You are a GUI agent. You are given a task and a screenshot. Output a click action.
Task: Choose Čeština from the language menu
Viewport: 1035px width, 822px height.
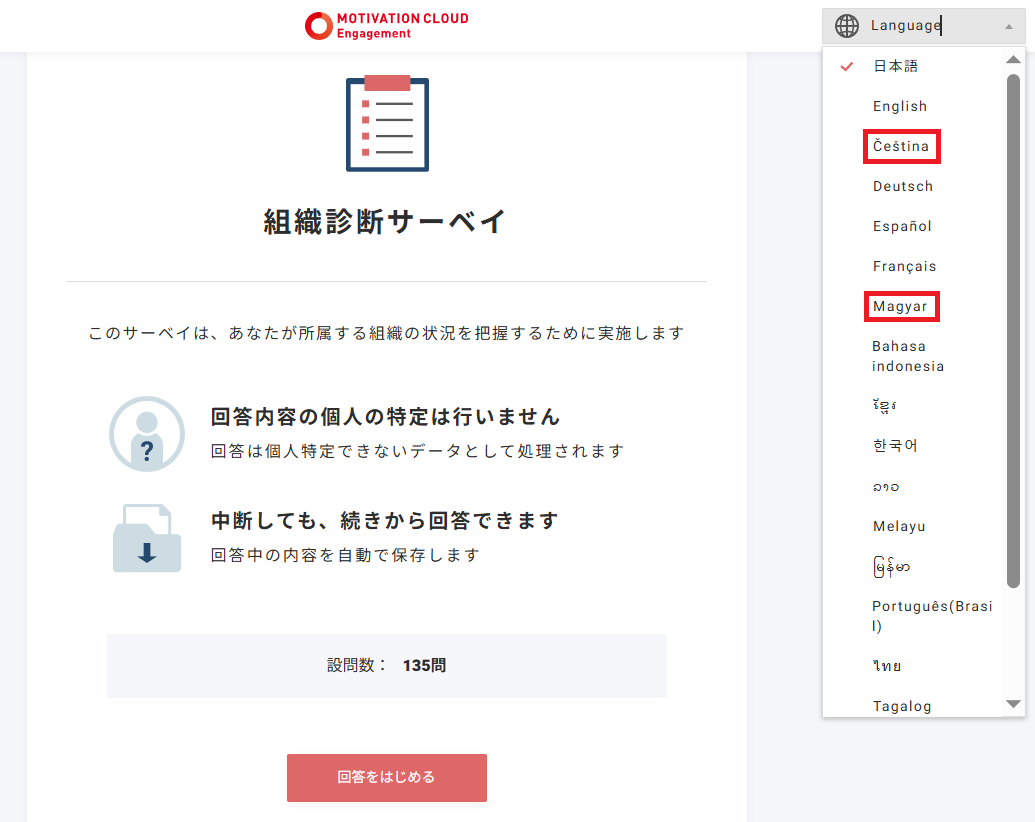pyautogui.click(x=901, y=146)
